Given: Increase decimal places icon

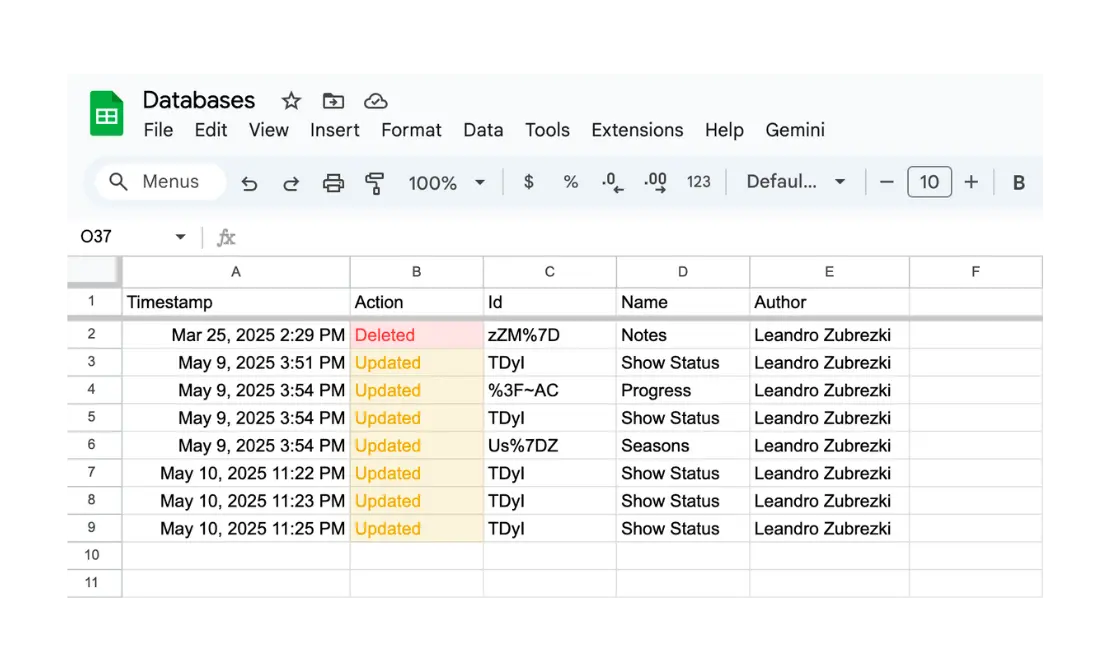Looking at the screenshot, I should click(654, 182).
